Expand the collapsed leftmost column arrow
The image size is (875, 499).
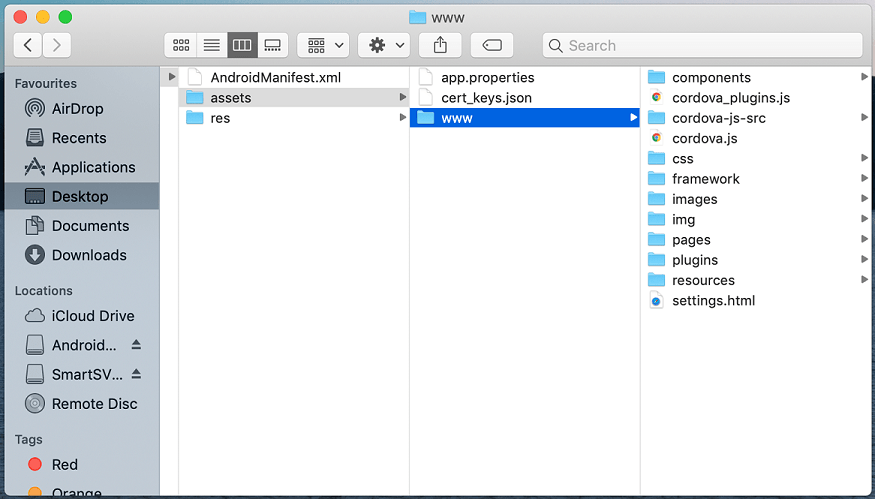pos(172,77)
